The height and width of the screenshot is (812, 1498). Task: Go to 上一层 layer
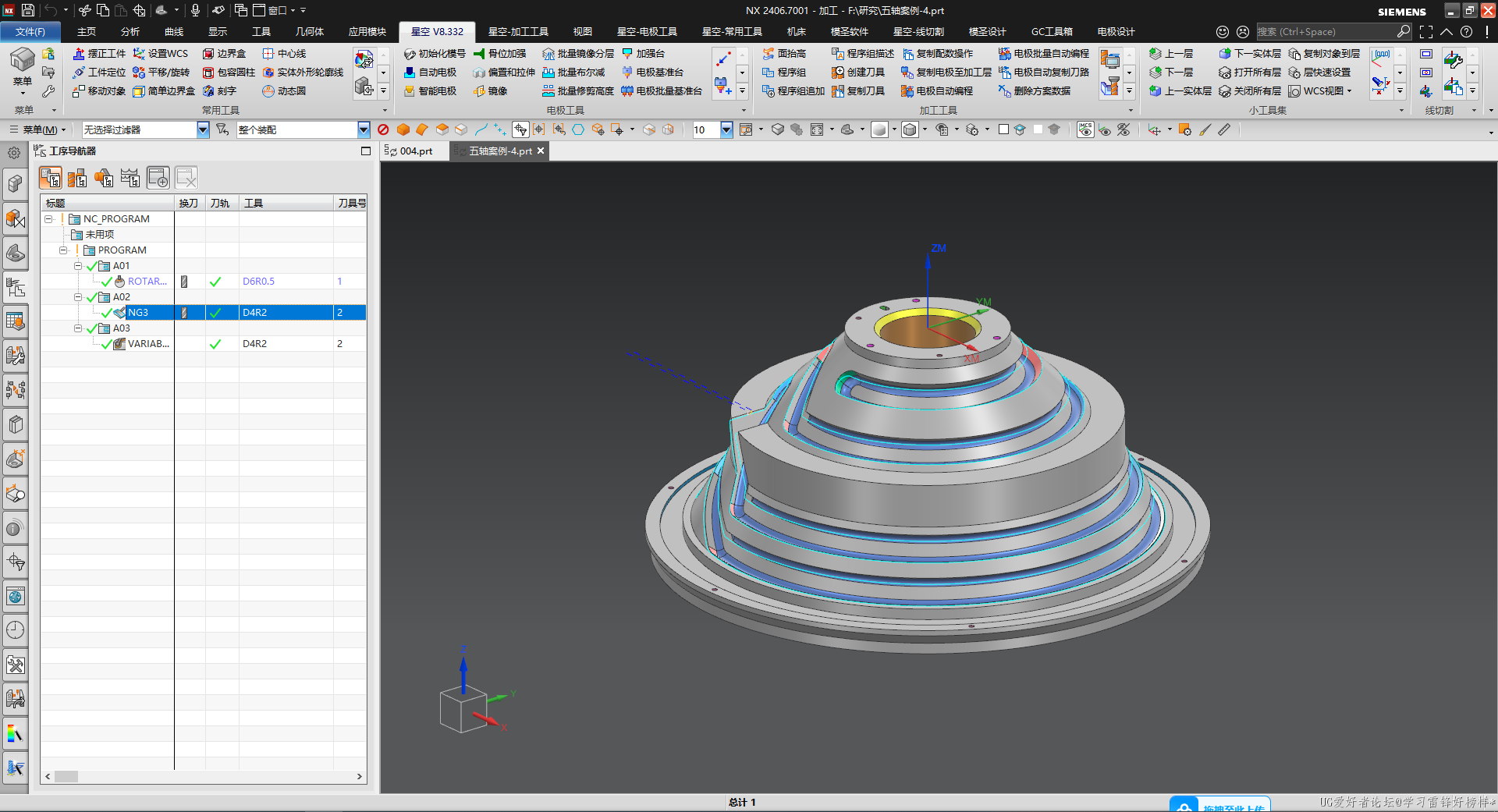(1171, 54)
